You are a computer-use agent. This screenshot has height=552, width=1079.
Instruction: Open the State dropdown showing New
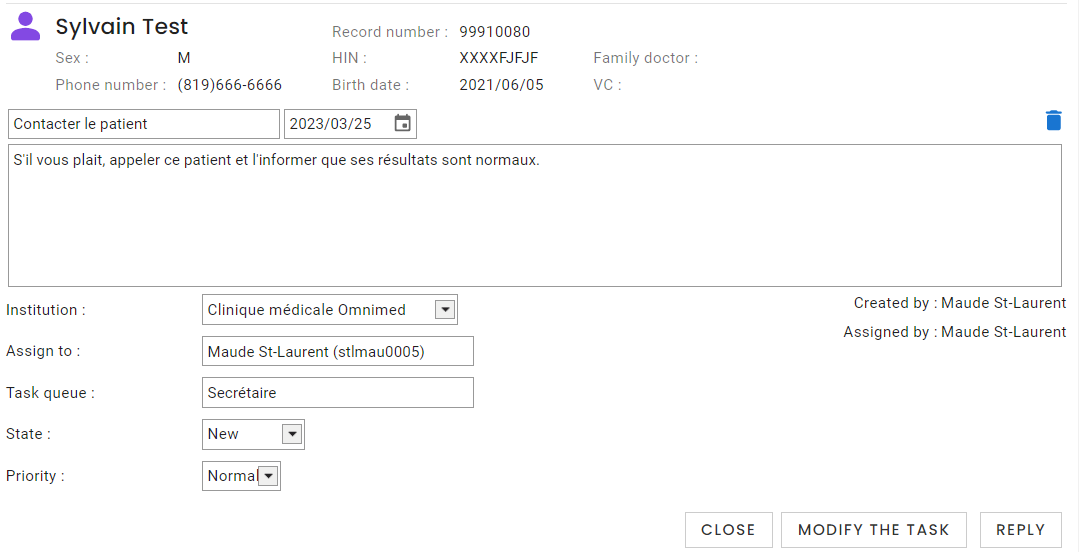click(x=253, y=434)
